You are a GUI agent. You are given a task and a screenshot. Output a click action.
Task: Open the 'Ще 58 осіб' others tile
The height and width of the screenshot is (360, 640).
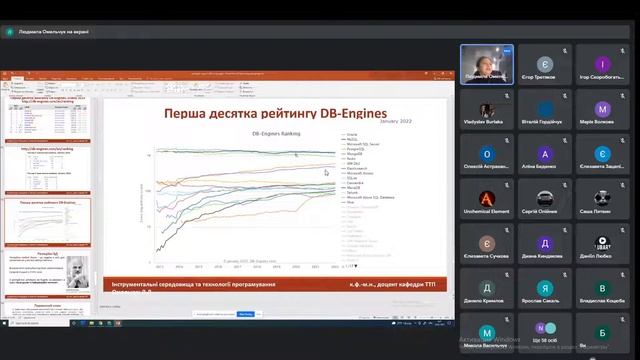544,332
